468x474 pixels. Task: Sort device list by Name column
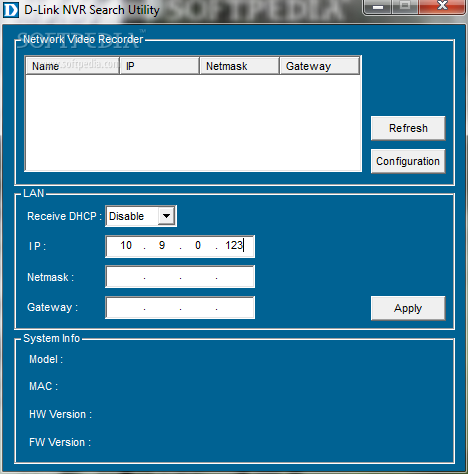pyautogui.click(x=72, y=66)
